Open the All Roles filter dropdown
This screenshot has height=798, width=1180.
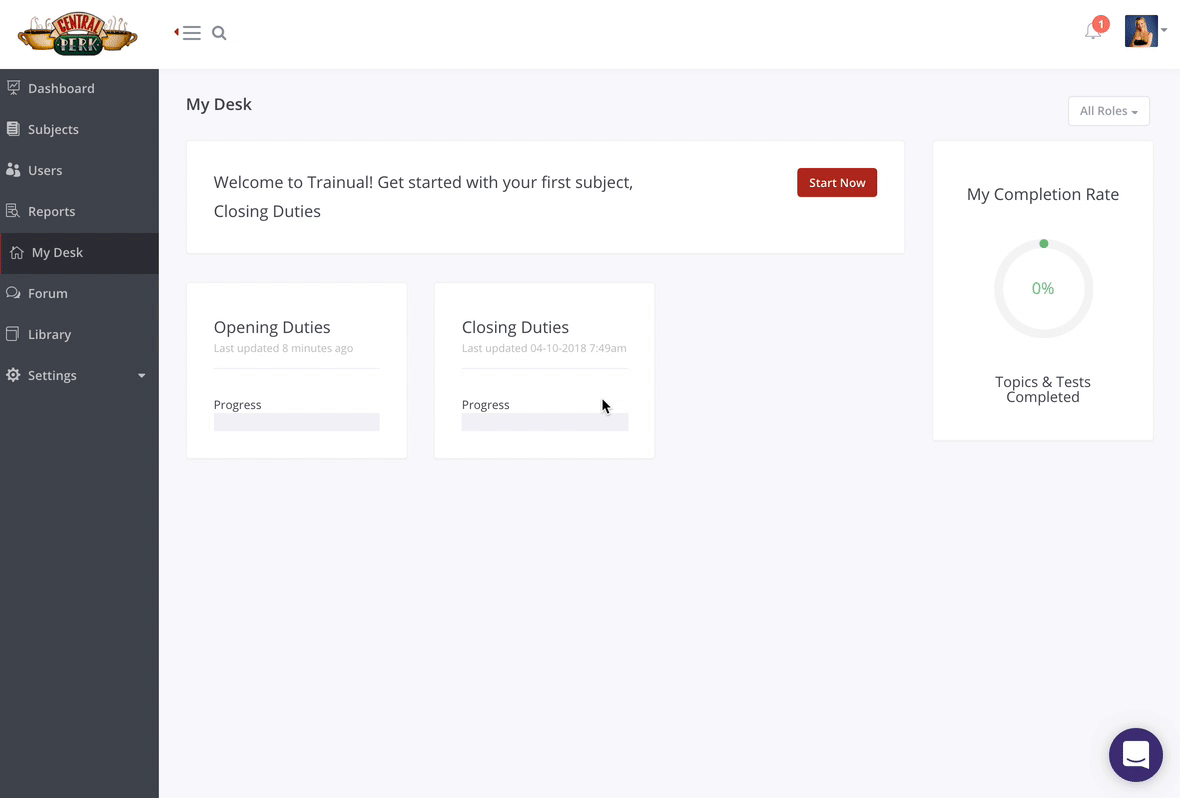pyautogui.click(x=1108, y=111)
